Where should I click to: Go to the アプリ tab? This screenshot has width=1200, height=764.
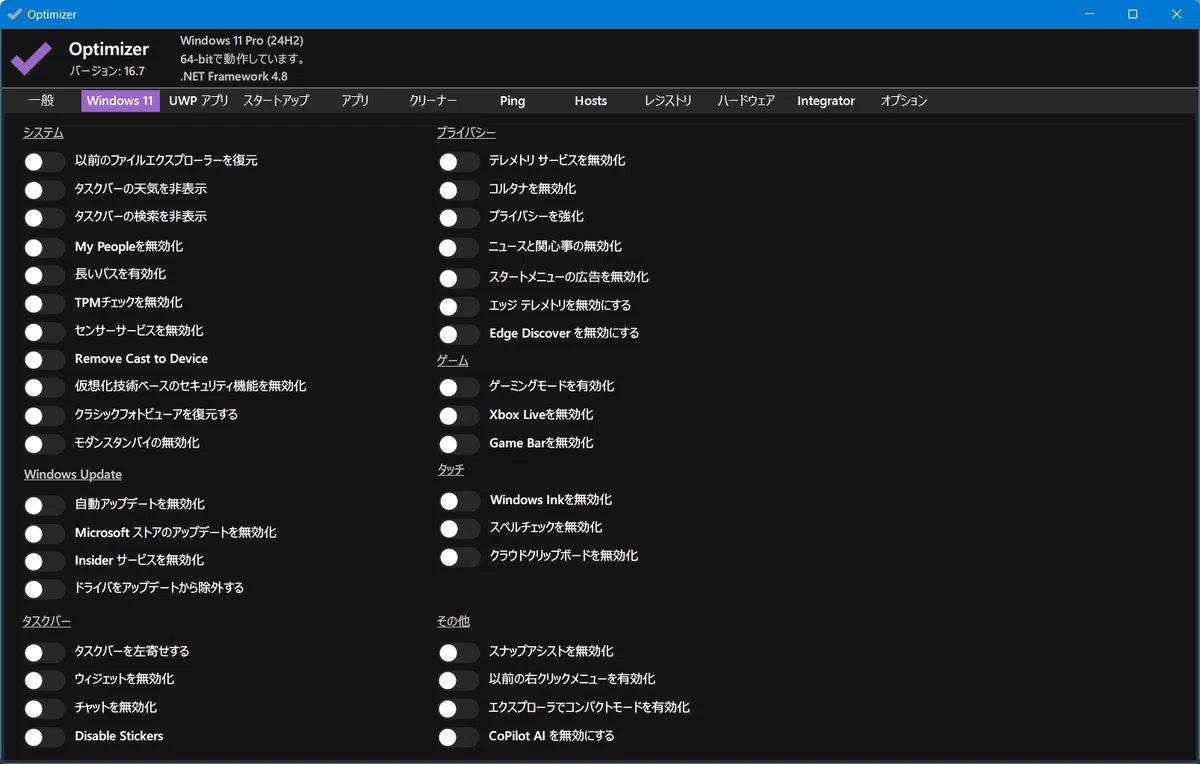point(355,101)
